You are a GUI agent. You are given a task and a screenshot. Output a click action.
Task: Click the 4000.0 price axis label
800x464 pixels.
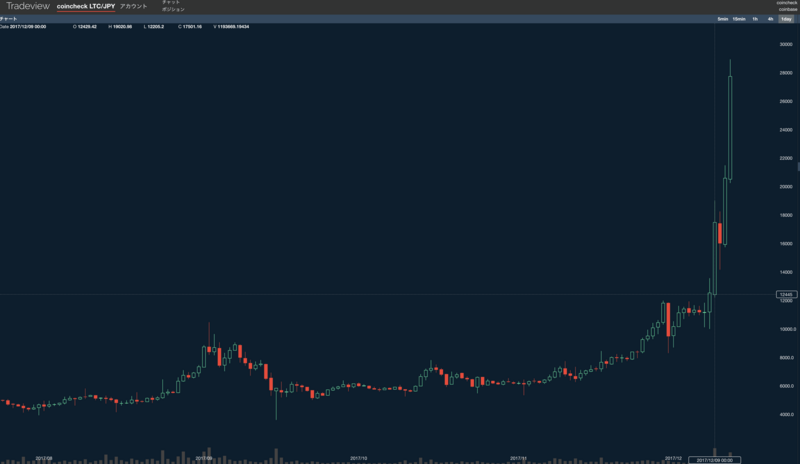[x=786, y=414]
